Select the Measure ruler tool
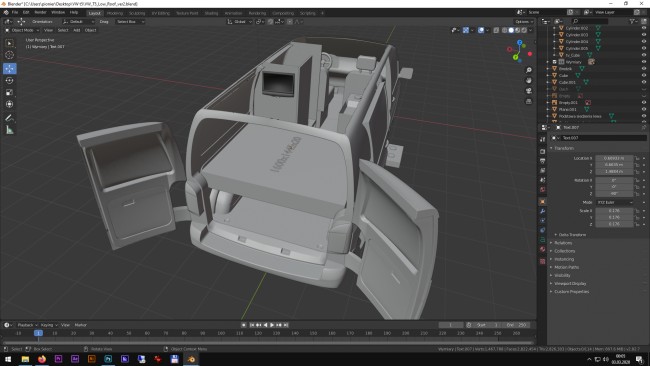Screen dimensions: 650x366 click(x=10, y=130)
